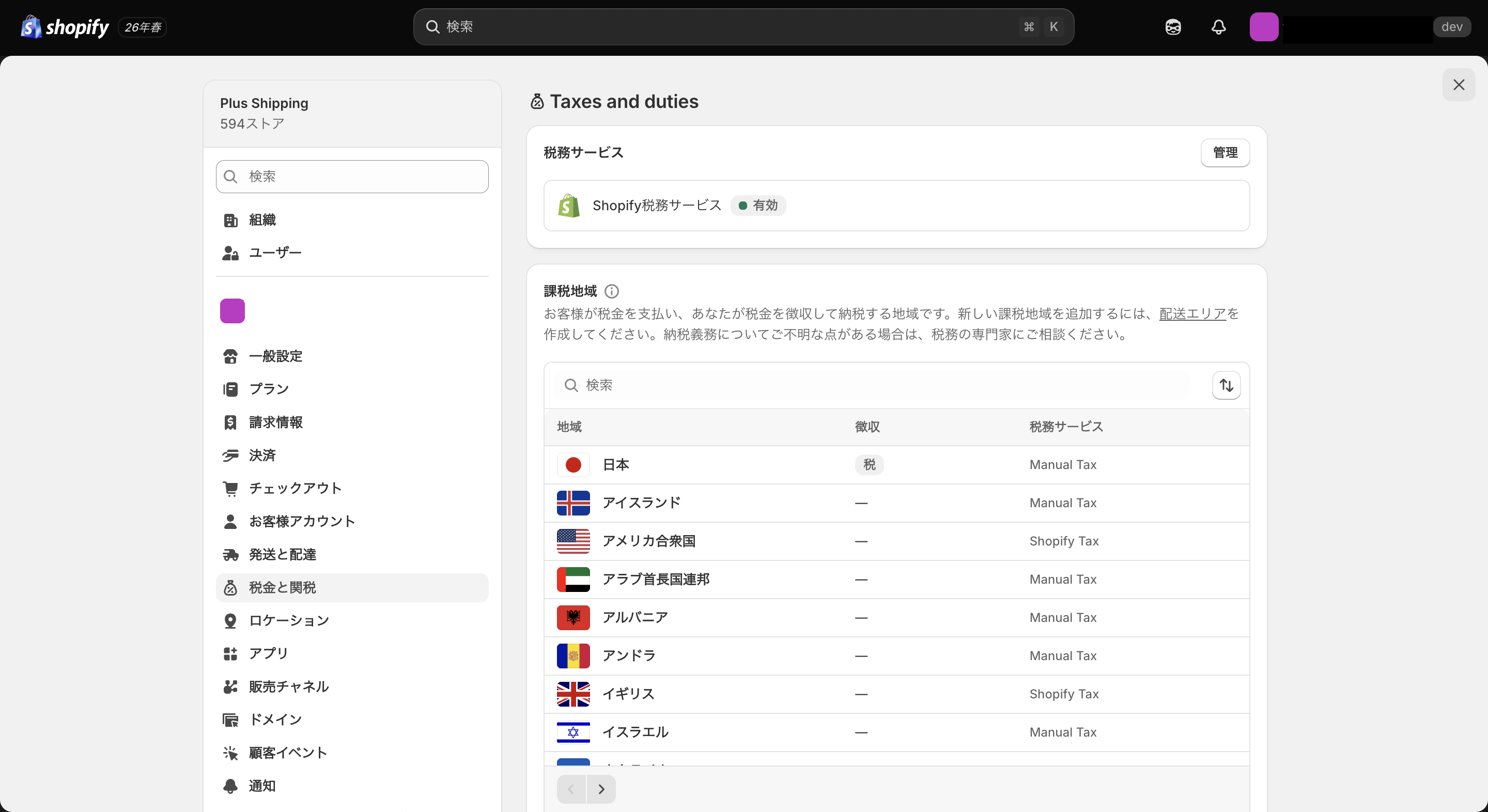Focus the 課税地域 table search field
The image size is (1488, 812).
tap(873, 385)
